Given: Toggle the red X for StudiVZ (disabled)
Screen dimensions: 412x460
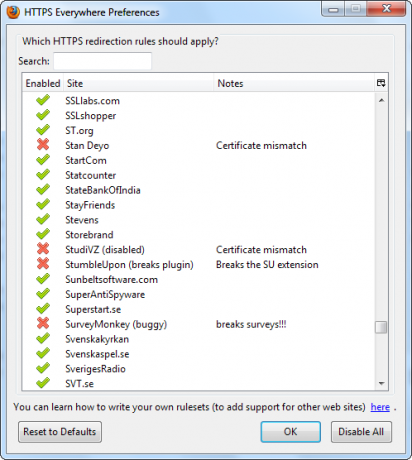Looking at the screenshot, I should click(43, 249).
